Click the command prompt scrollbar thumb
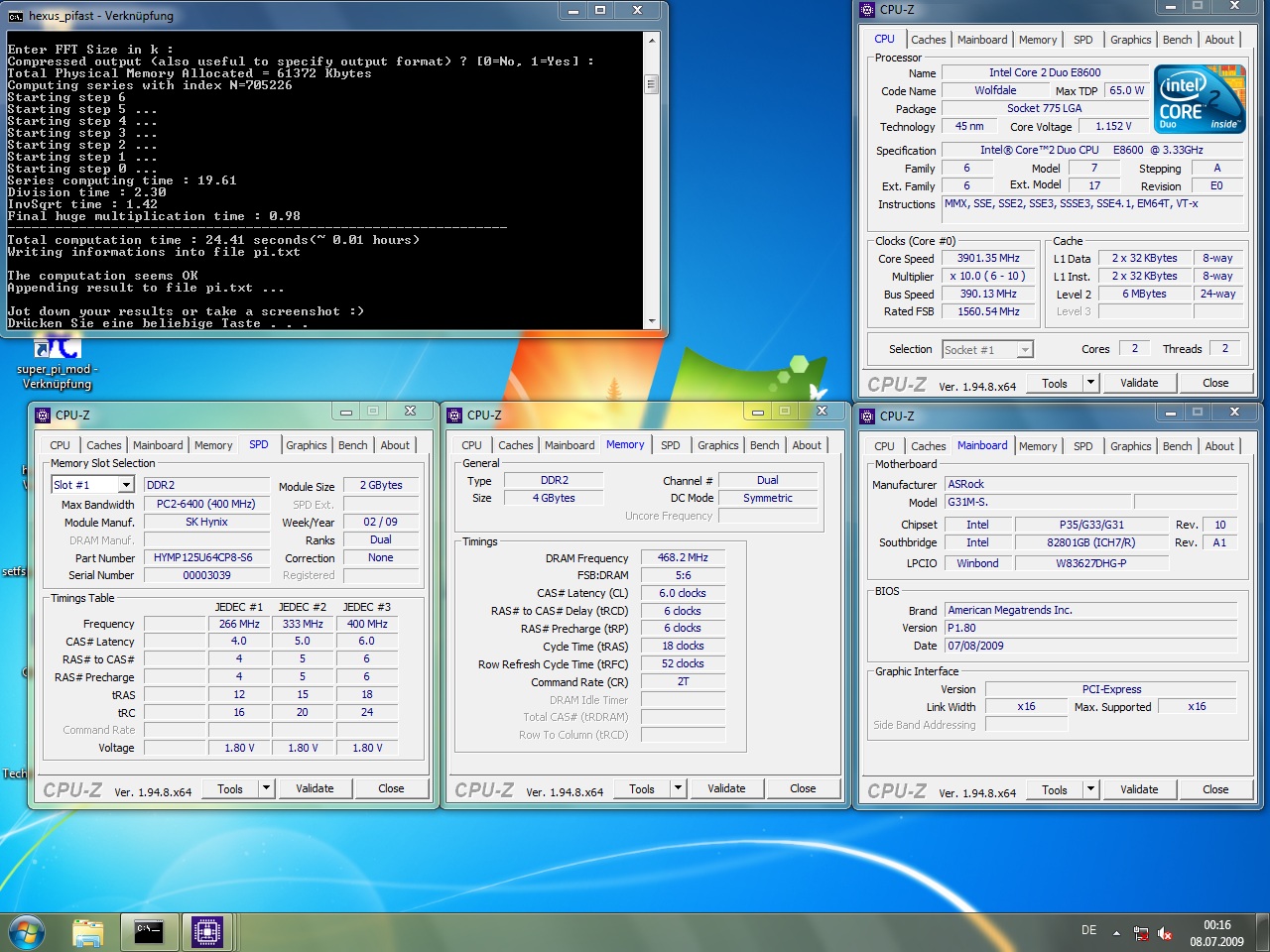Screen dimensions: 1270x952 click(652, 84)
